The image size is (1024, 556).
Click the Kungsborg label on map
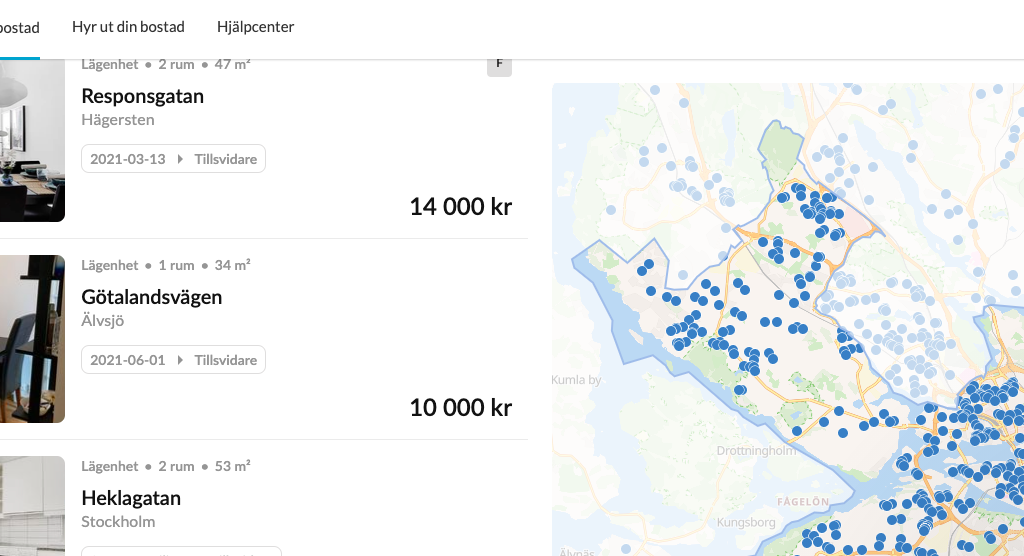[746, 523]
